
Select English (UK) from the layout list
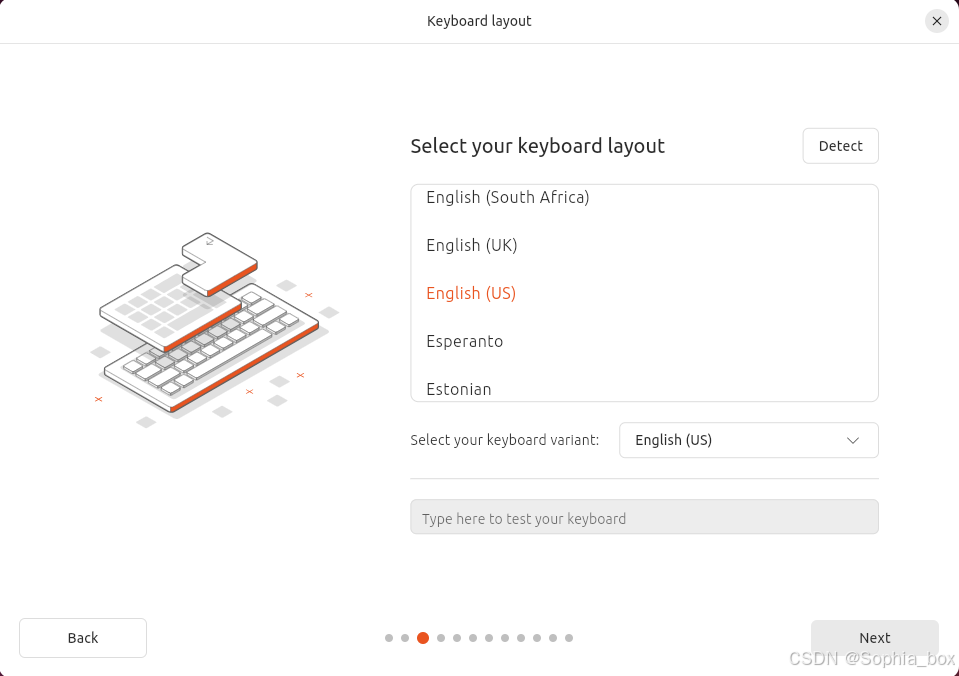pyautogui.click(x=645, y=245)
